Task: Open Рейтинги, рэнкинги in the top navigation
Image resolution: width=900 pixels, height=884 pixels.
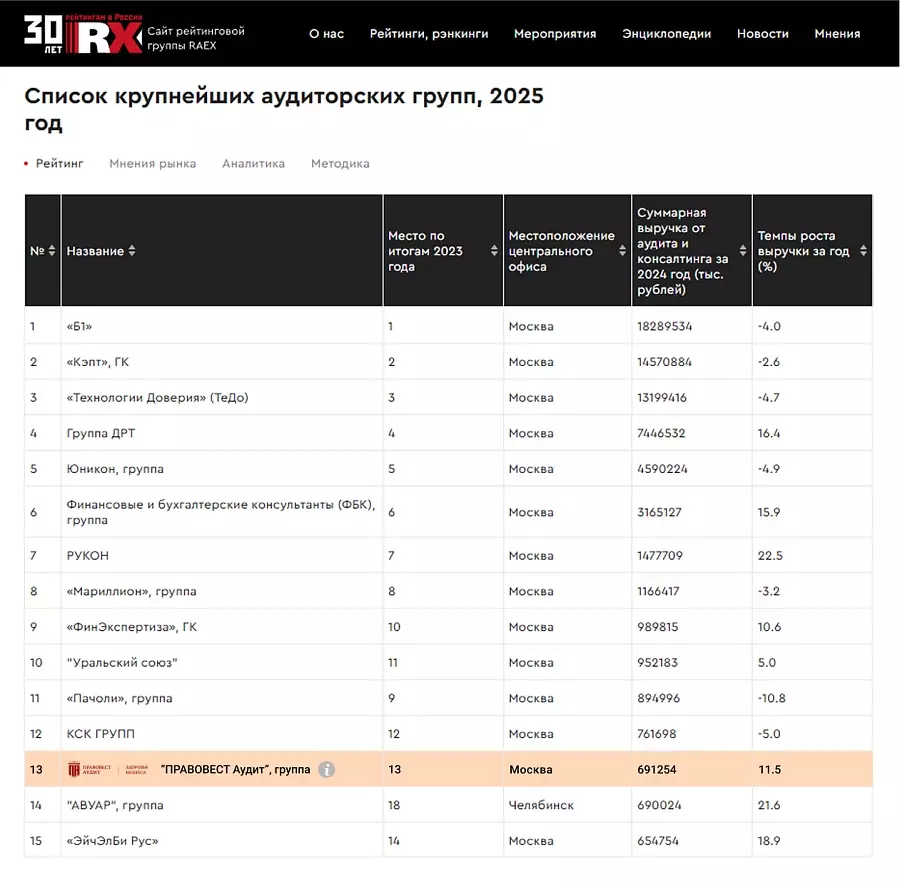Action: [429, 34]
